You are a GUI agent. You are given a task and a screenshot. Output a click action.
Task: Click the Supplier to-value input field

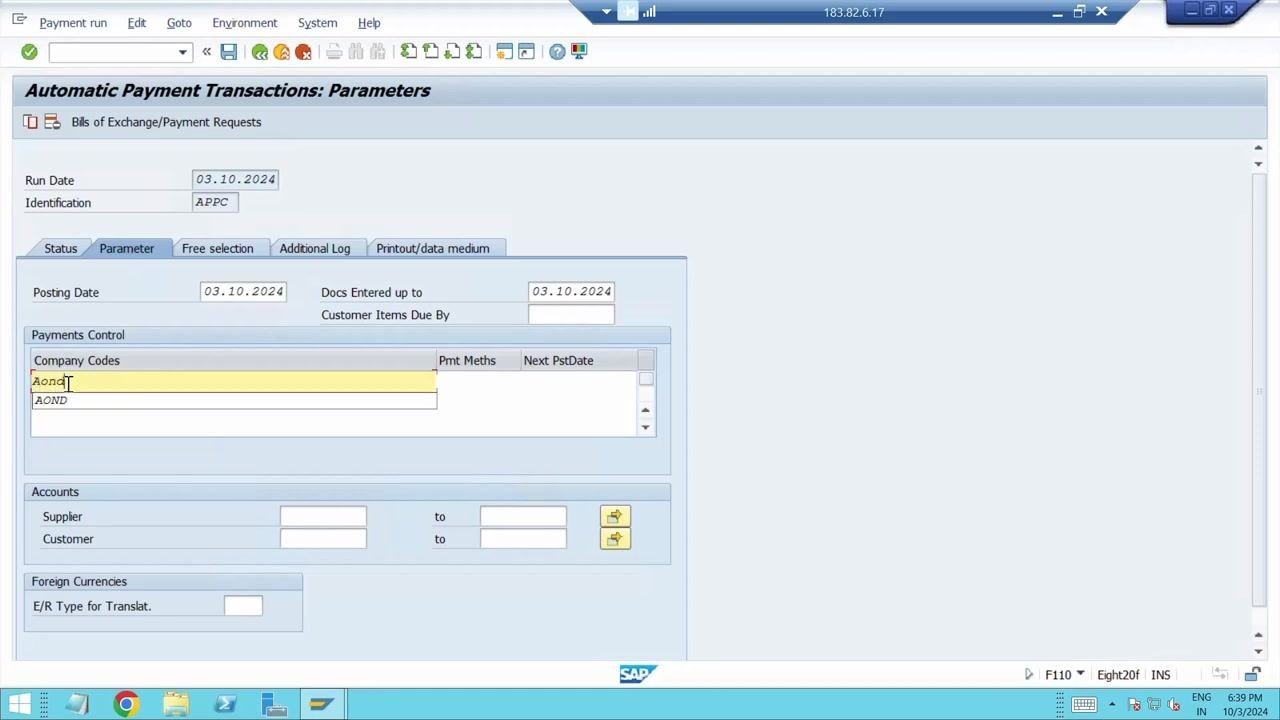tap(523, 516)
